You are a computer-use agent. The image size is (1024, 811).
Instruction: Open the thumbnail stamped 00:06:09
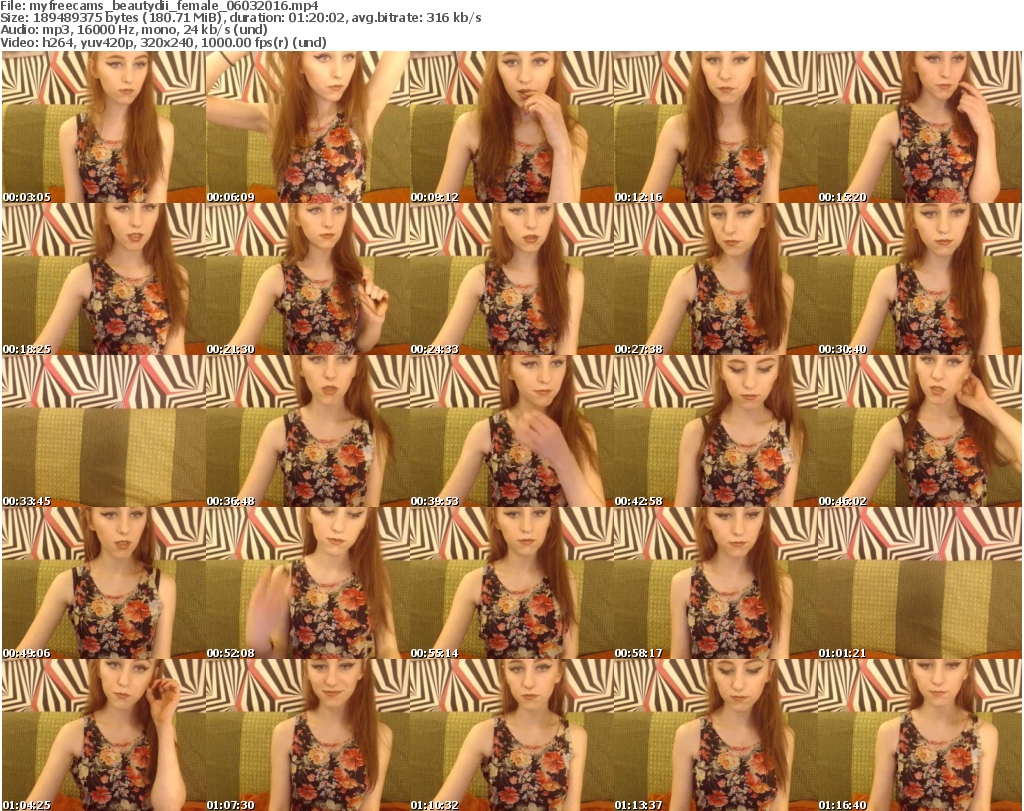click(x=308, y=127)
